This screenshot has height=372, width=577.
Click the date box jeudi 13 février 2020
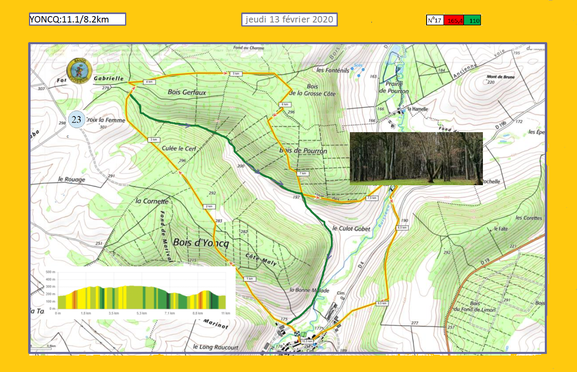click(290, 20)
